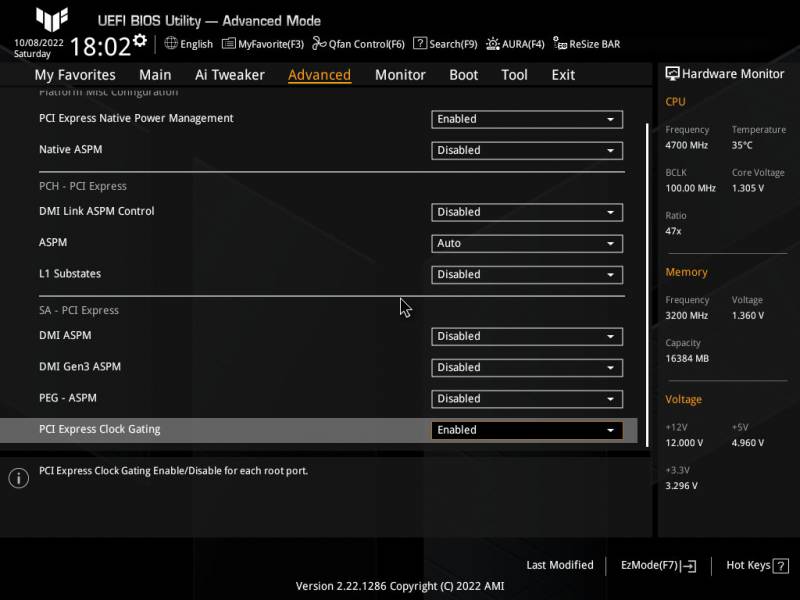Select the DMI Link ASPM Control label
Image resolution: width=800 pixels, height=600 pixels.
[96, 211]
